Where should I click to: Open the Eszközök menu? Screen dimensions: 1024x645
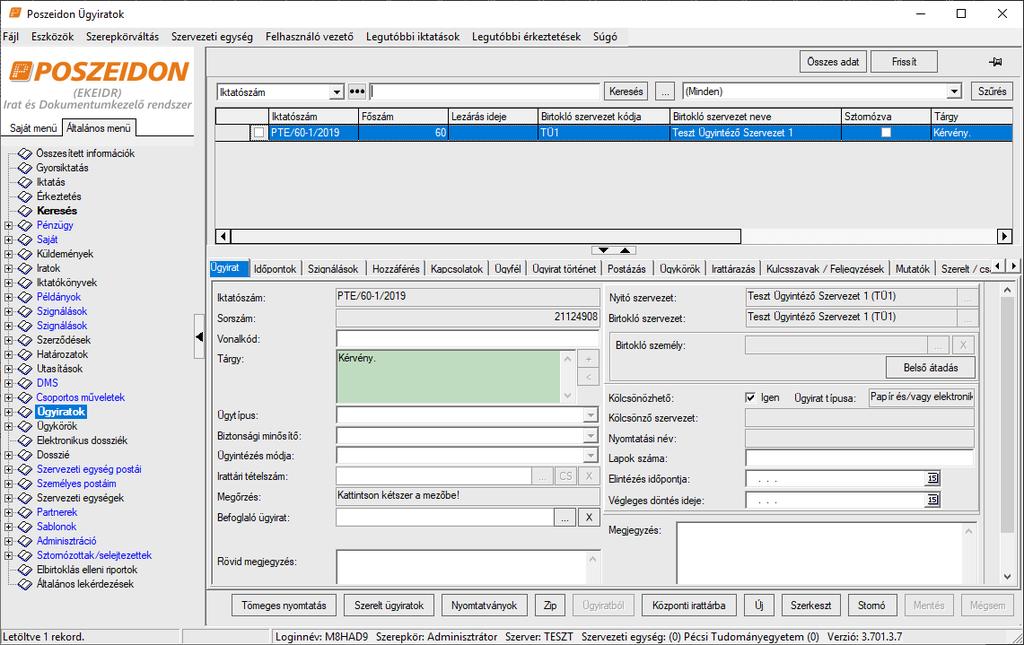[x=52, y=37]
